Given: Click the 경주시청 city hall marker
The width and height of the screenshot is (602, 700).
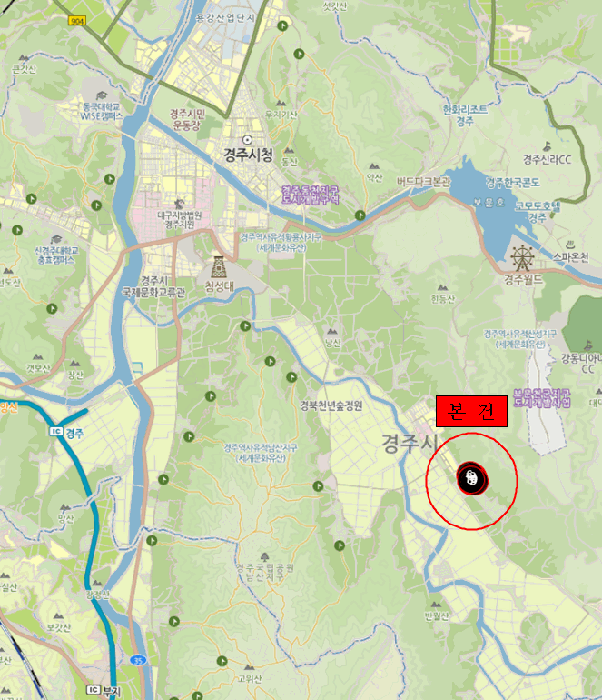Looking at the screenshot, I should pyautogui.click(x=247, y=140).
